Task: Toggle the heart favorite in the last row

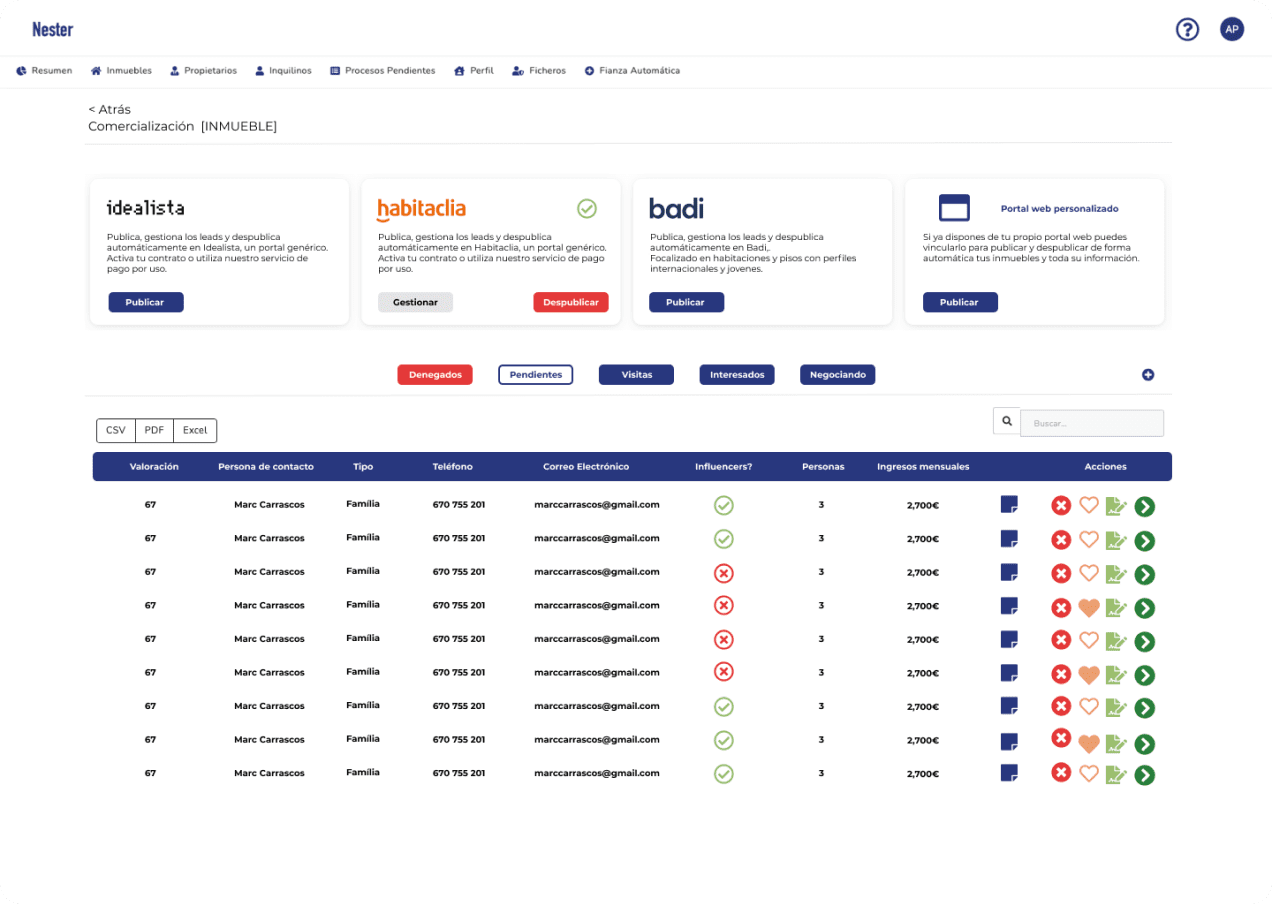Action: [x=1089, y=773]
